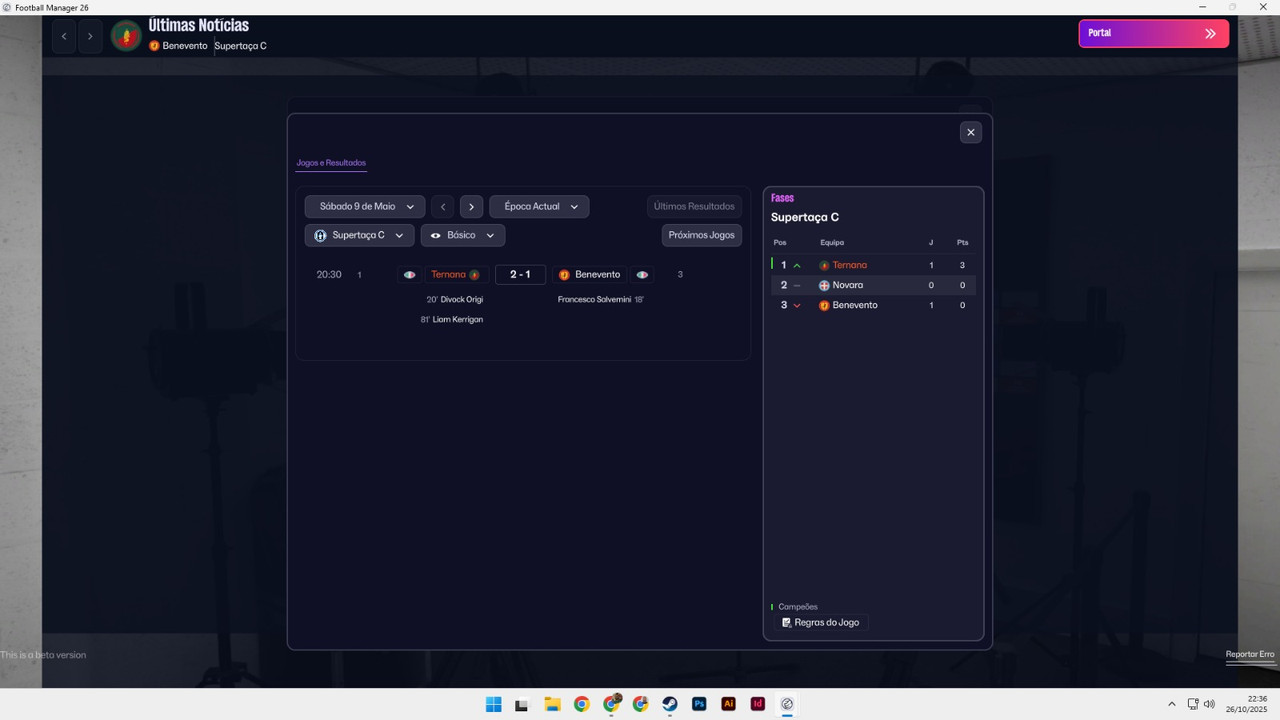Select the Jogos e Resultados tab
Viewport: 1280px width, 720px height.
[x=331, y=163]
